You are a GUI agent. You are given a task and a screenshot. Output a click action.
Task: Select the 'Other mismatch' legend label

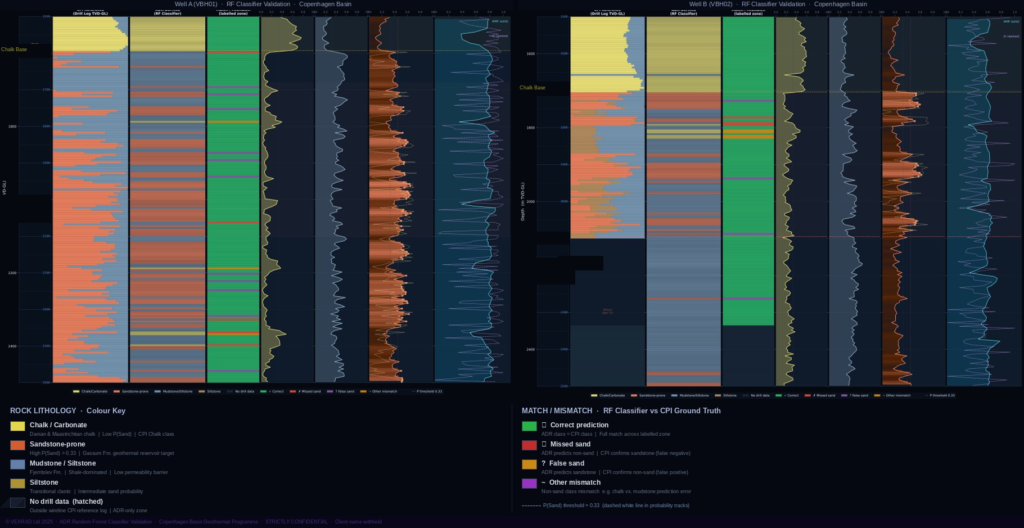575,482
